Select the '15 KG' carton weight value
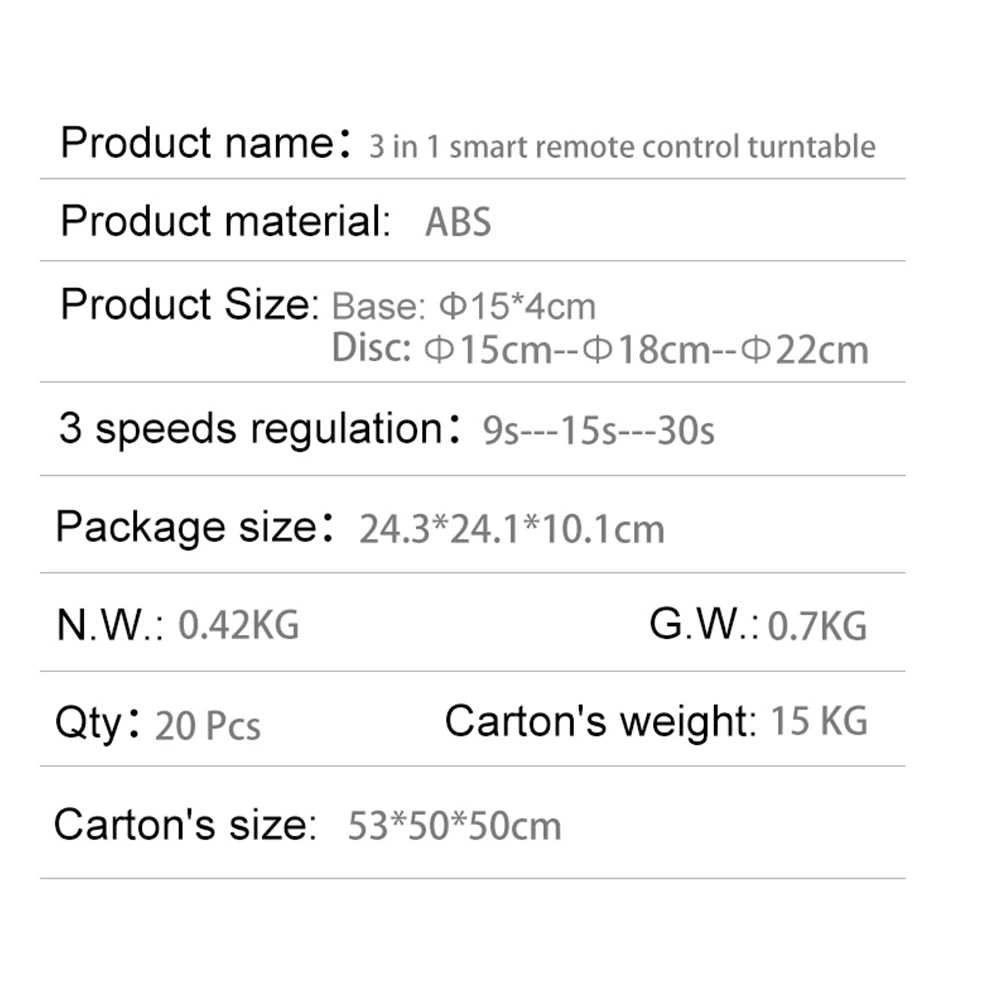 click(x=820, y=721)
